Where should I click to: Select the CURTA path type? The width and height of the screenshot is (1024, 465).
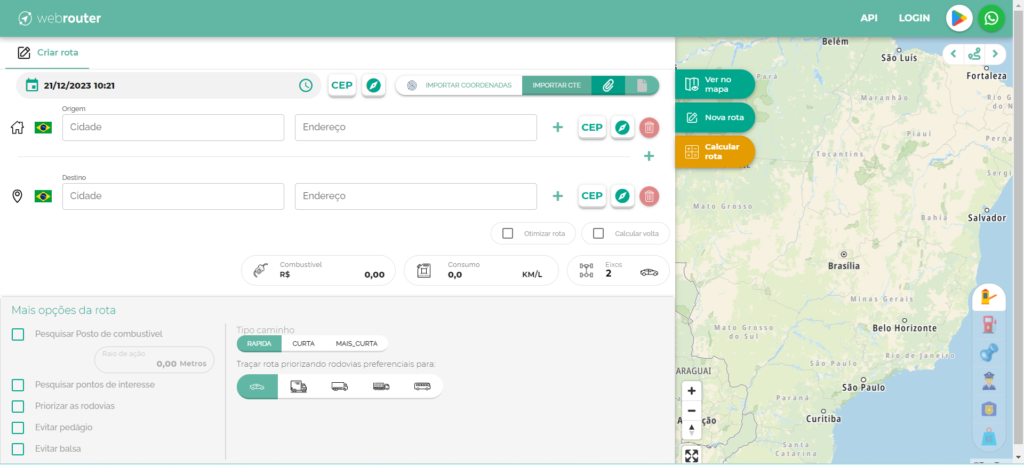pos(303,343)
